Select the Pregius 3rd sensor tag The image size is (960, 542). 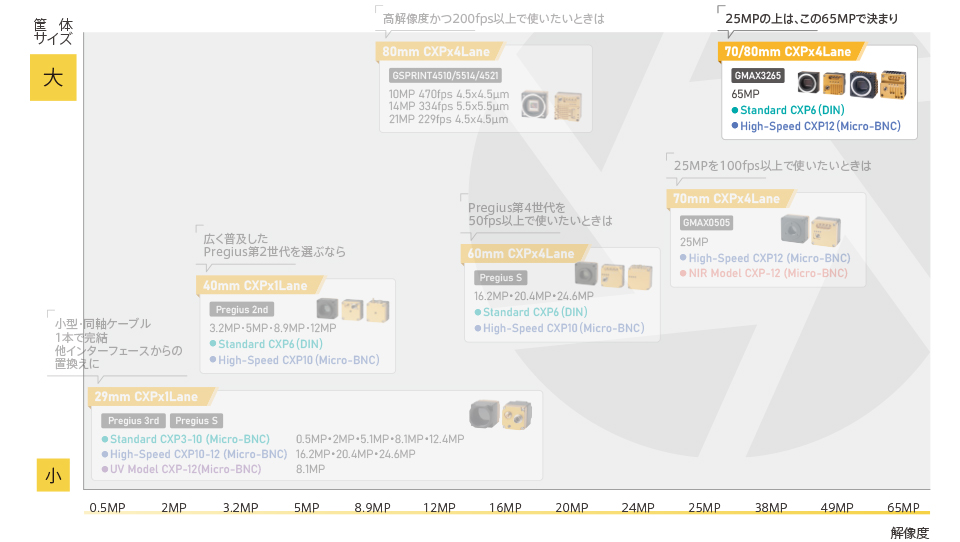[132, 421]
